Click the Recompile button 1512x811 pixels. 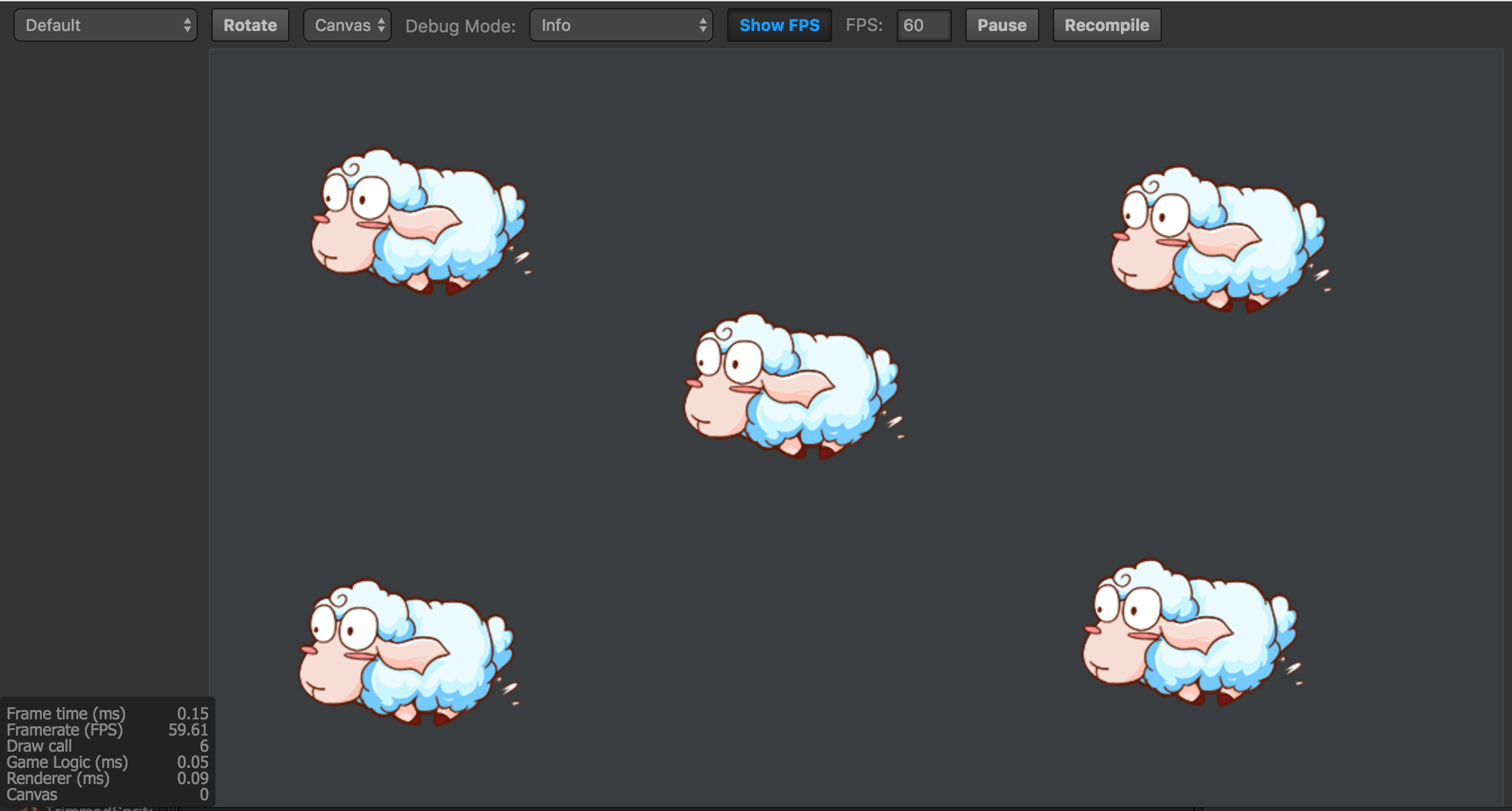click(1106, 26)
